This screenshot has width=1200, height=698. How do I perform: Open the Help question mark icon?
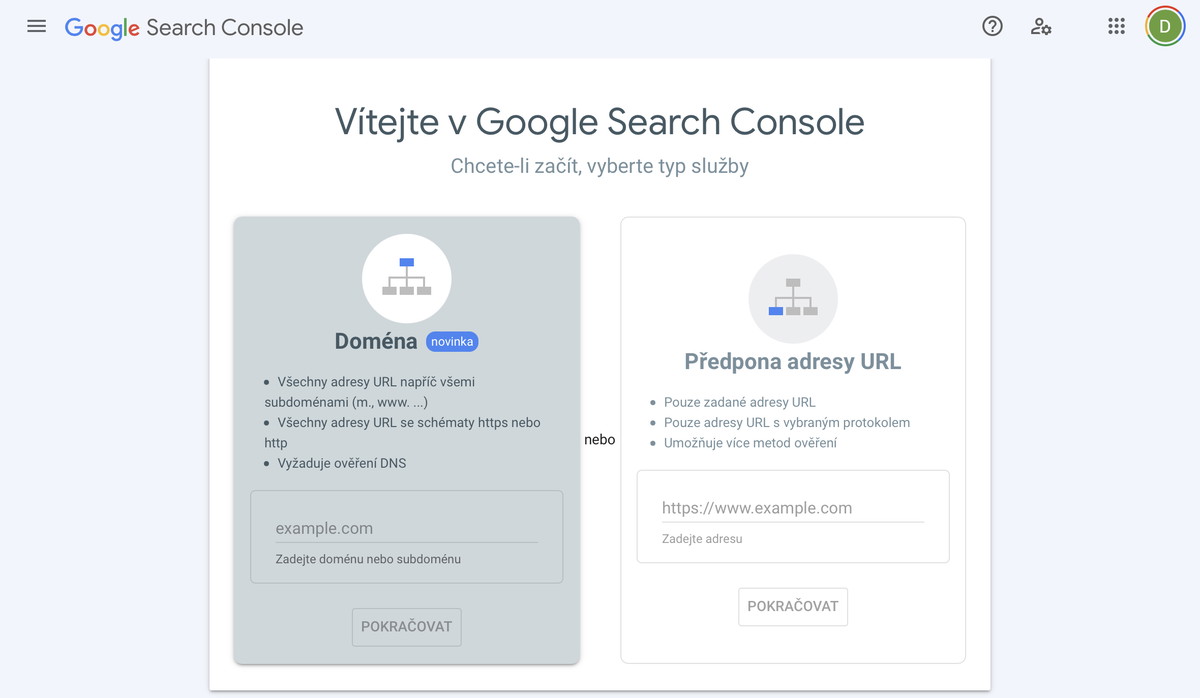pyautogui.click(x=992, y=27)
